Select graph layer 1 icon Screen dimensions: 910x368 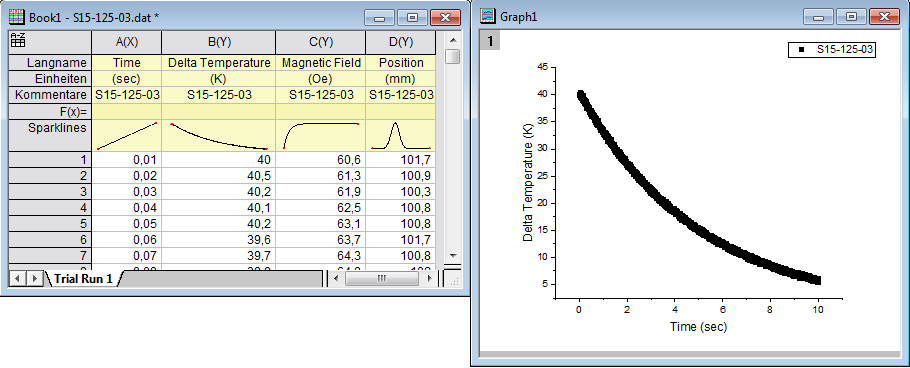point(490,41)
